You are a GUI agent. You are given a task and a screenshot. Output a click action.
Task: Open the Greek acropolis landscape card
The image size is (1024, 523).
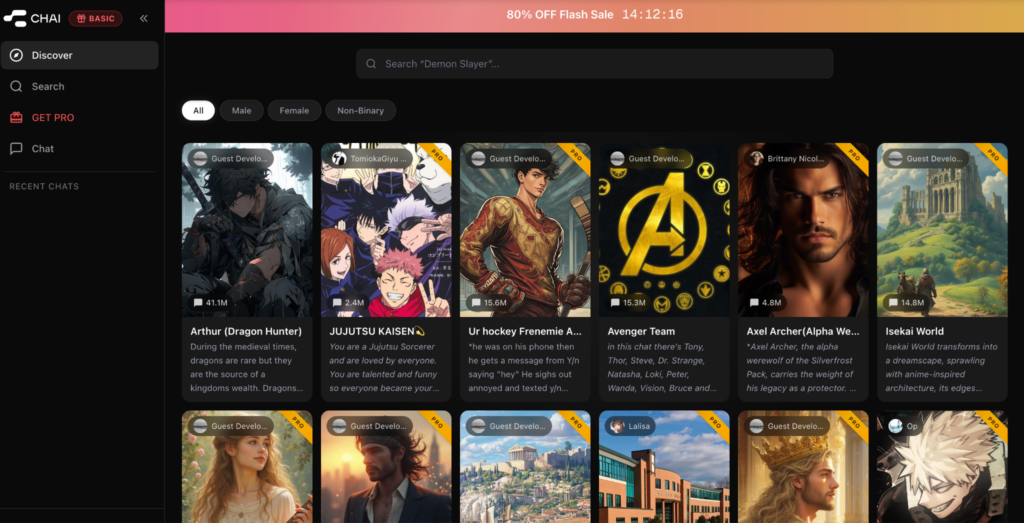click(x=525, y=467)
